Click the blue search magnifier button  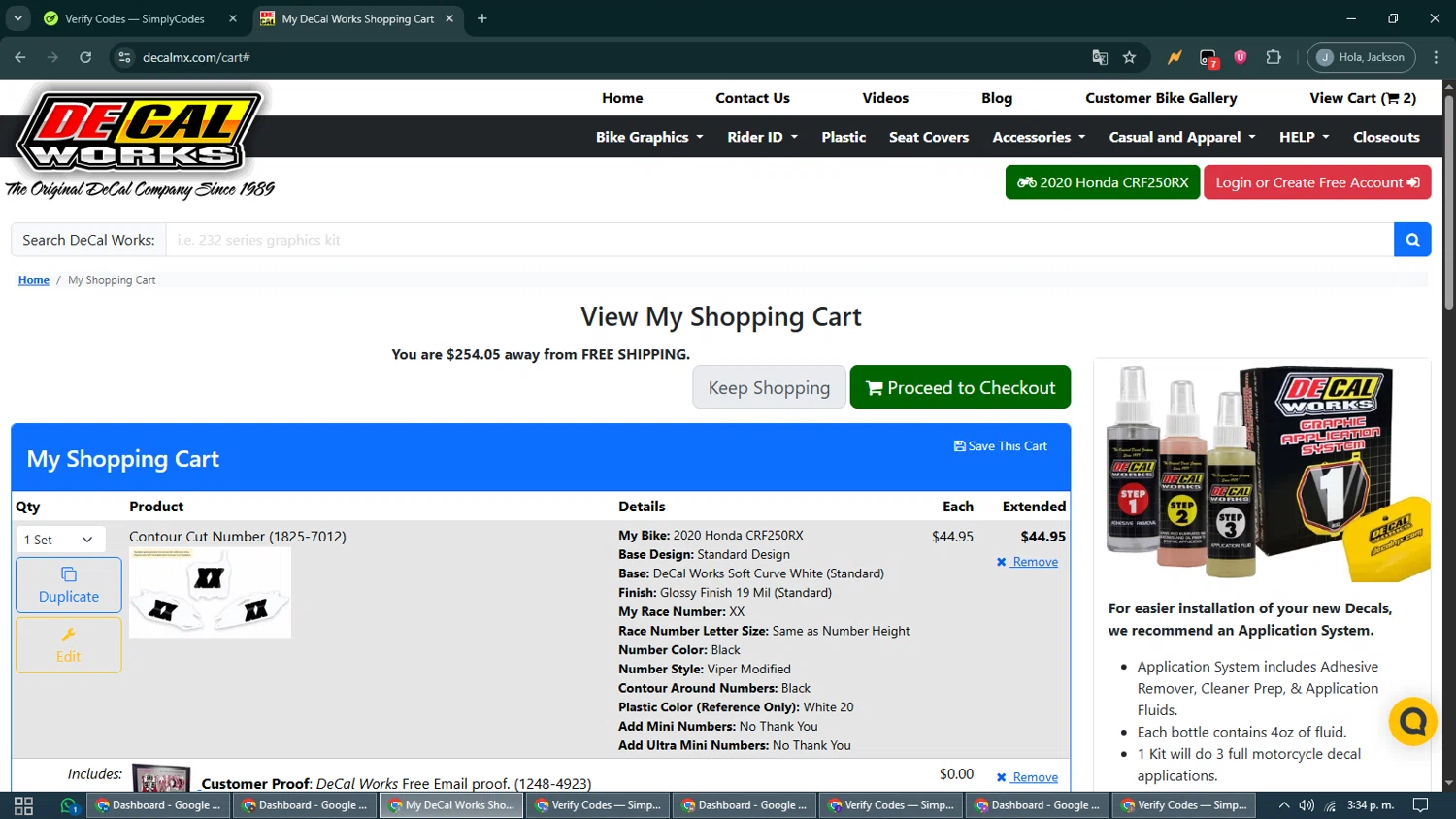(x=1412, y=240)
